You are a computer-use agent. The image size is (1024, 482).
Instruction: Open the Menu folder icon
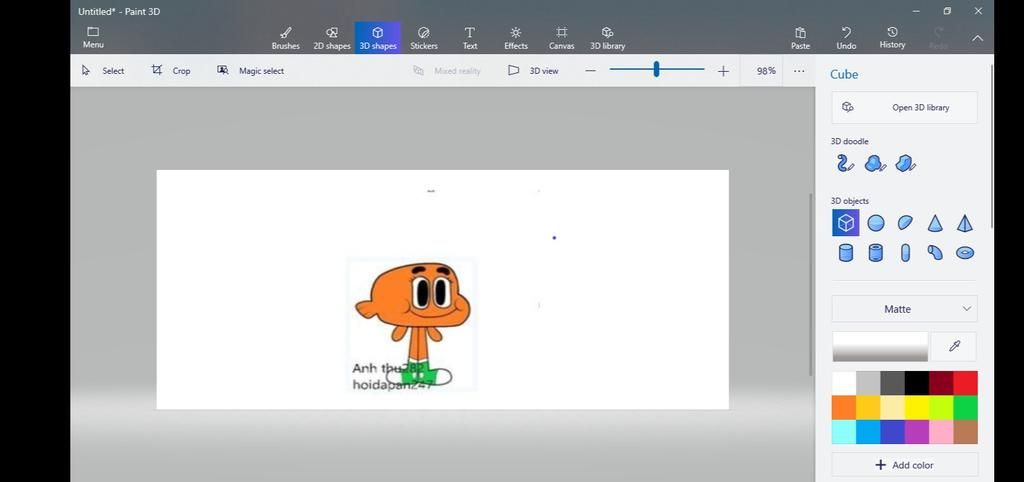coord(93,37)
